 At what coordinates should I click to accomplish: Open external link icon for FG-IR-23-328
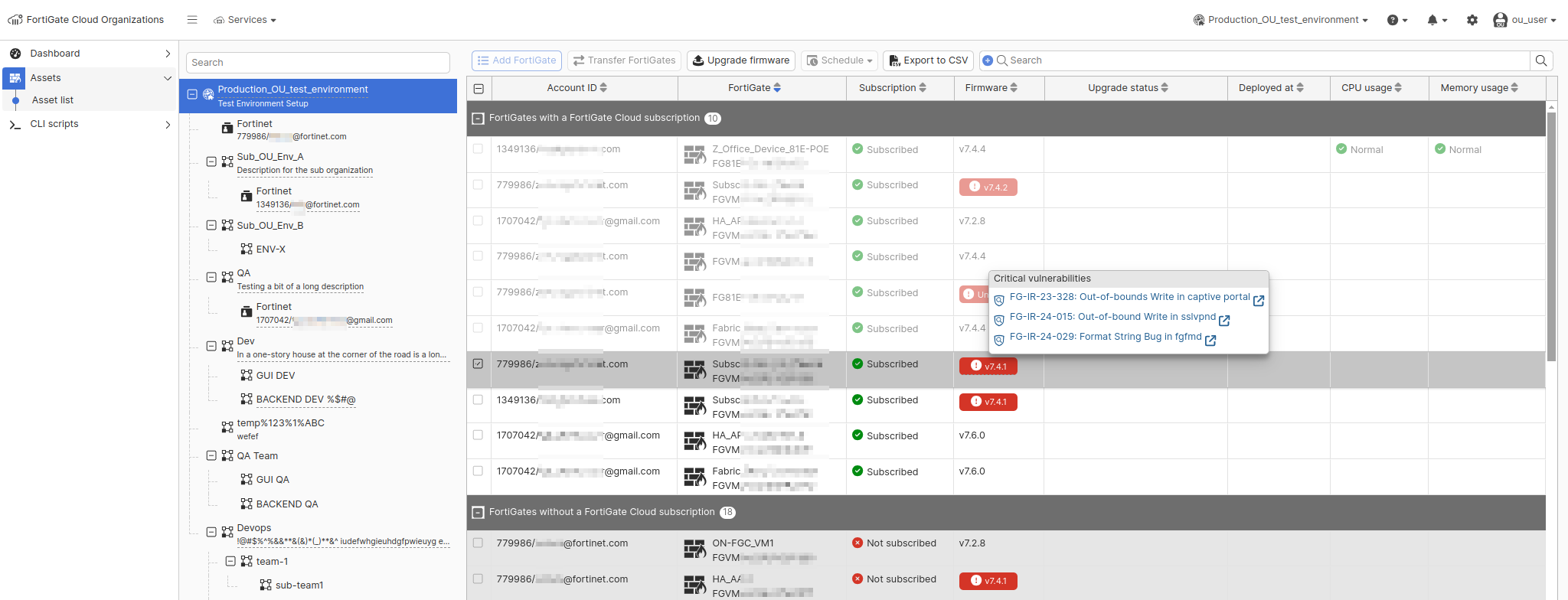(x=1259, y=301)
